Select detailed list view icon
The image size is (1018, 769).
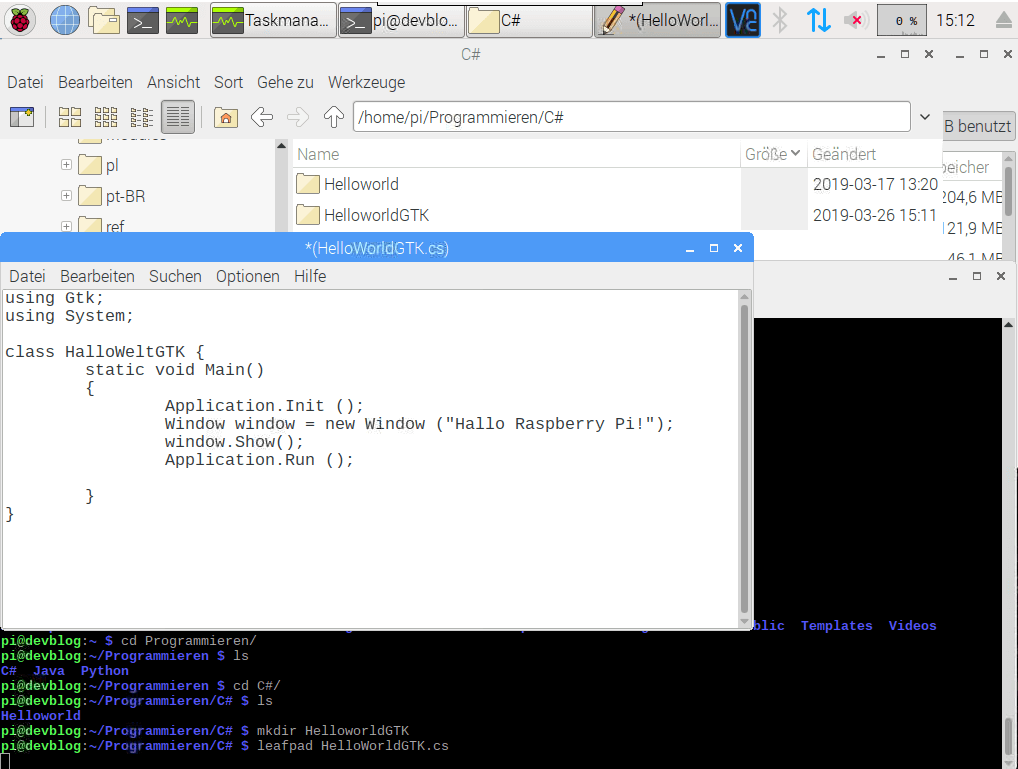click(177, 117)
